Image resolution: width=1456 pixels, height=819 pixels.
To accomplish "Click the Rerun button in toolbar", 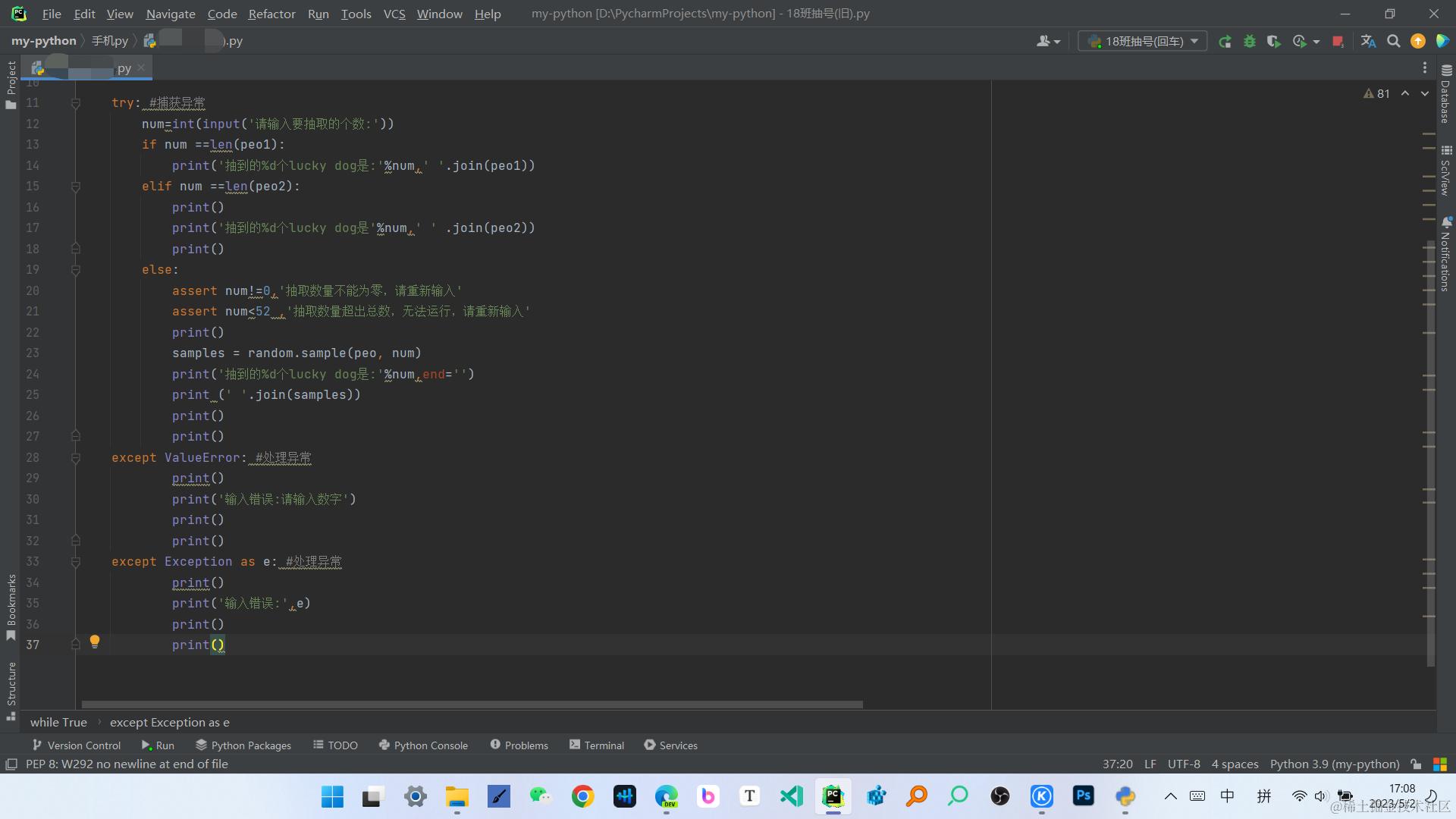I will 1225,42.
